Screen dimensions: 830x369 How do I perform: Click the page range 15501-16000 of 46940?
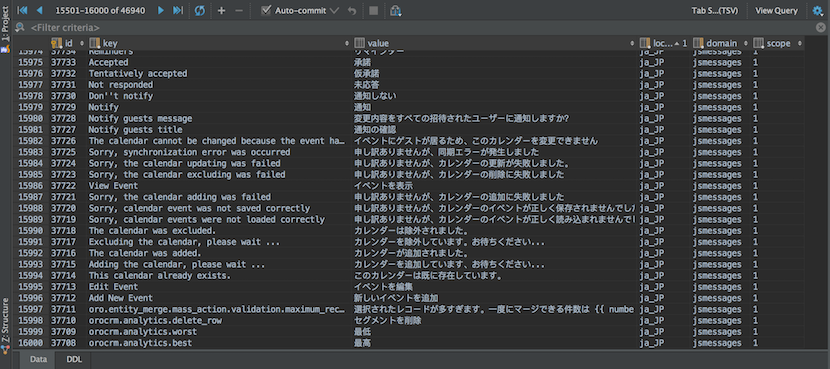coord(100,10)
